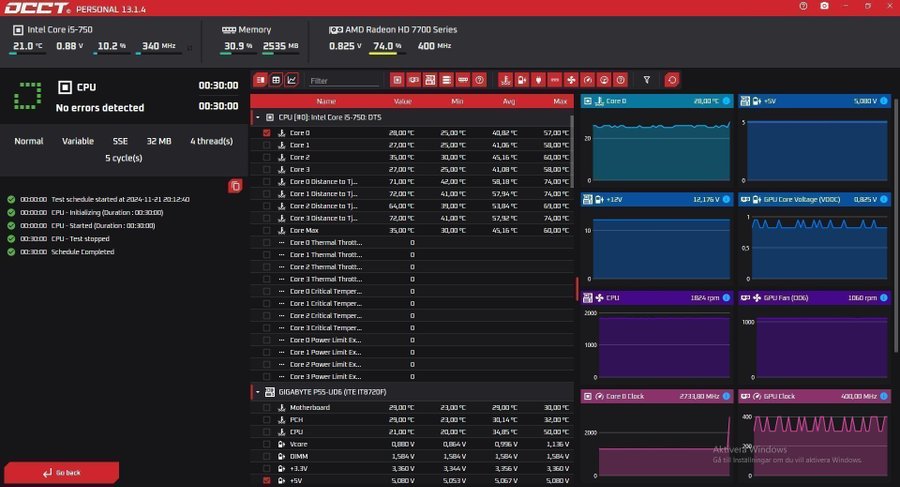900x487 pixels.
Task: Switch to the table-only view icon
Action: [x=276, y=80]
